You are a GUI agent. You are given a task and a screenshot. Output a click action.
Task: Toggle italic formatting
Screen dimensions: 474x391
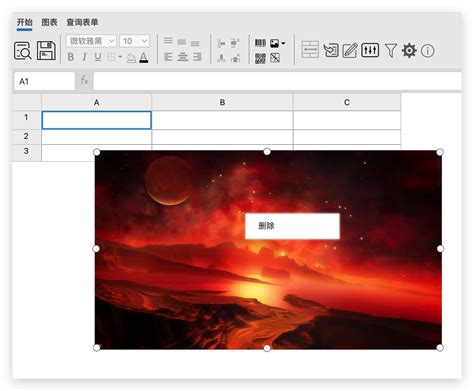(x=84, y=57)
